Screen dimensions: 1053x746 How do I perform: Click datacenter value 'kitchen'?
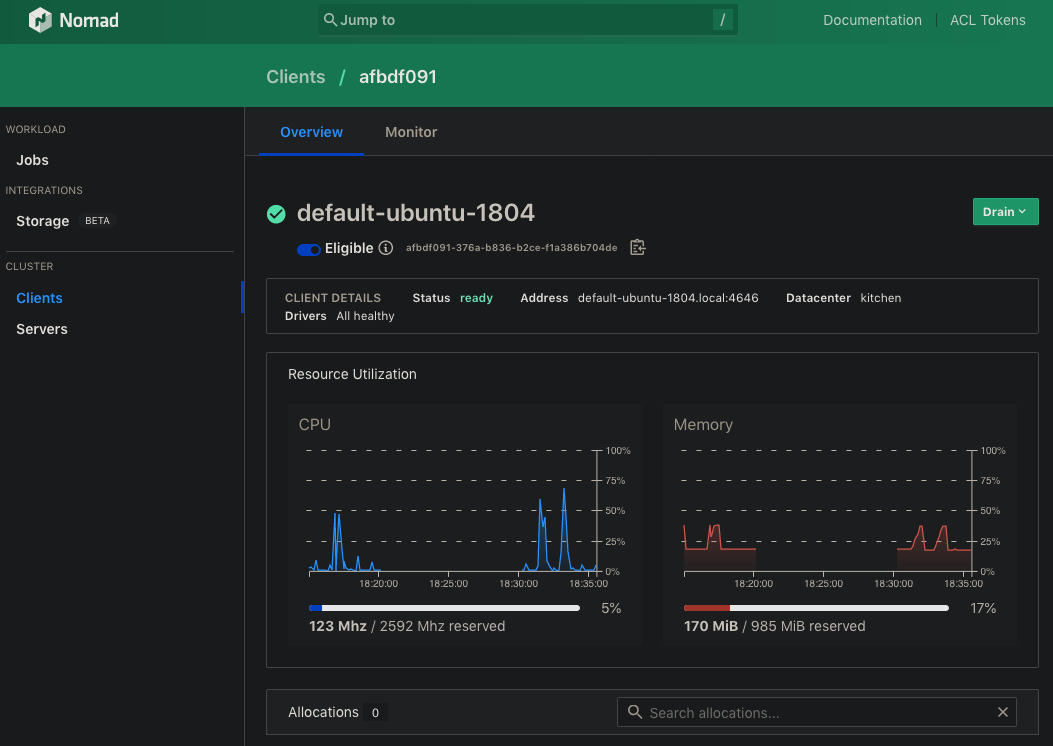coord(880,297)
